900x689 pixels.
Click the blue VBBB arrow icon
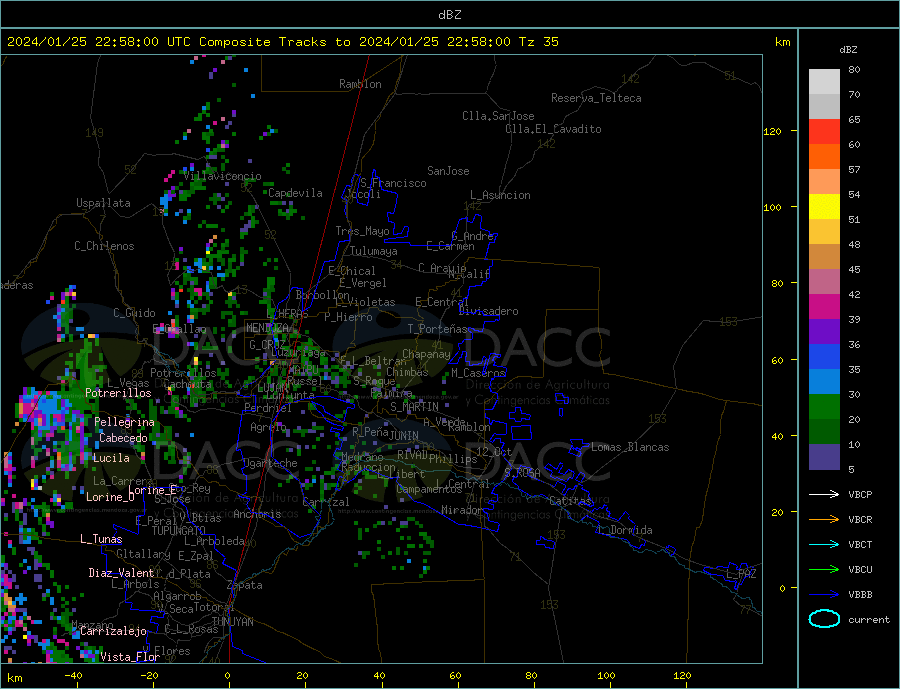[824, 594]
